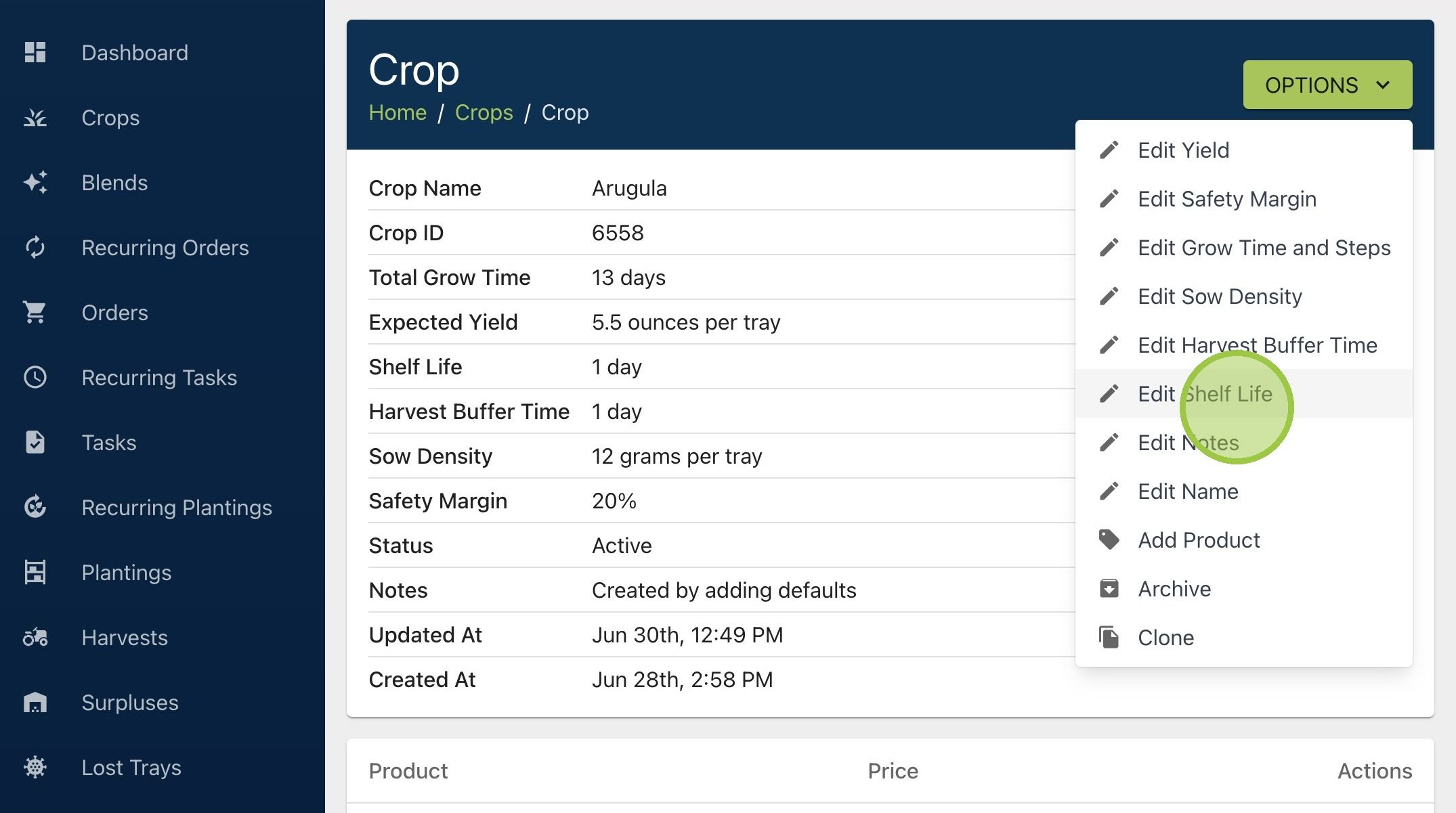Click the Harvests tractor icon
Screen dimensions: 1456x813
35,638
